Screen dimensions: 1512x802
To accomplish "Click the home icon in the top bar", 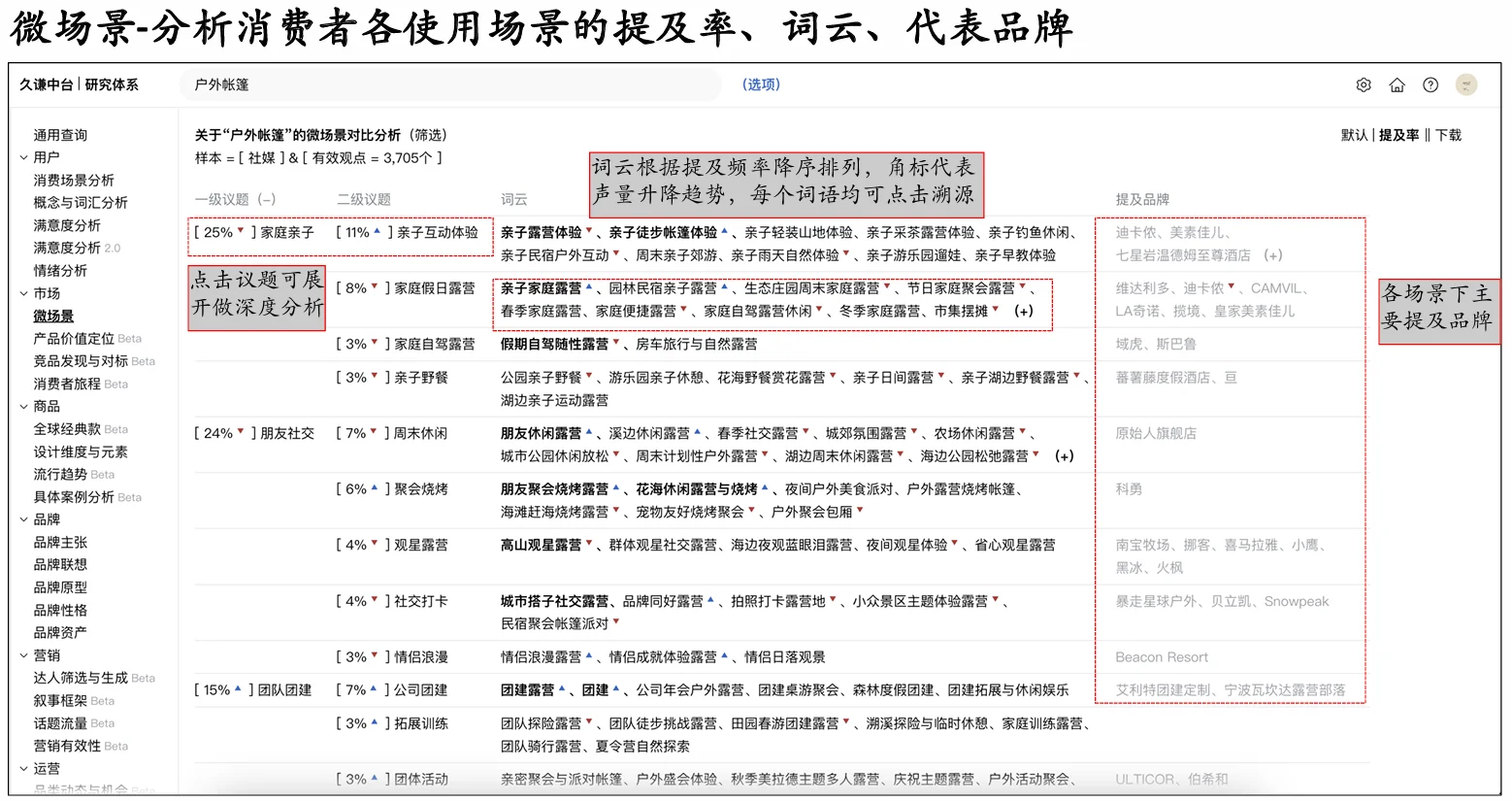I will (1397, 84).
